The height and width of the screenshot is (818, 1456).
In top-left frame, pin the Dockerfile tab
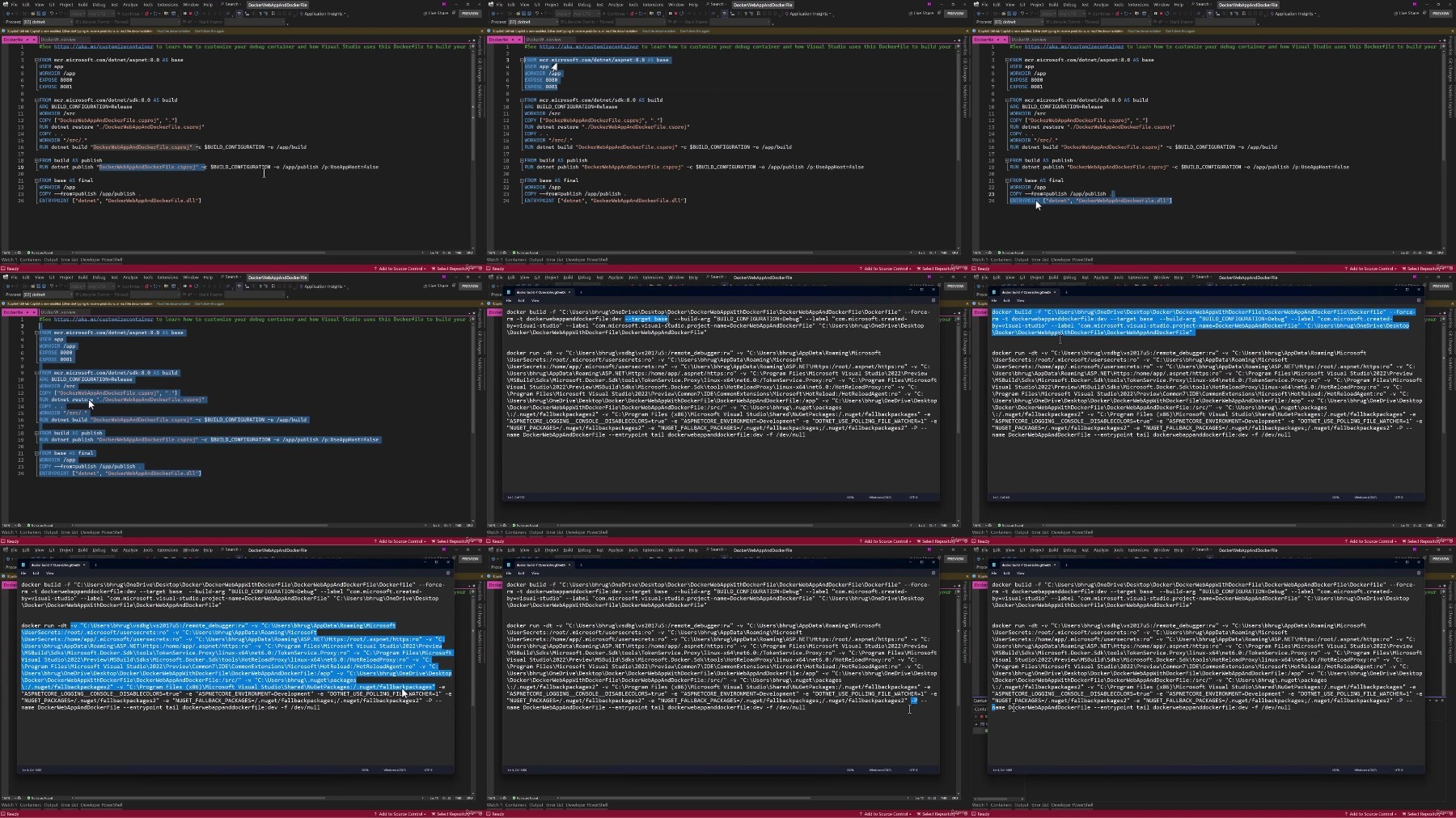coord(27,39)
